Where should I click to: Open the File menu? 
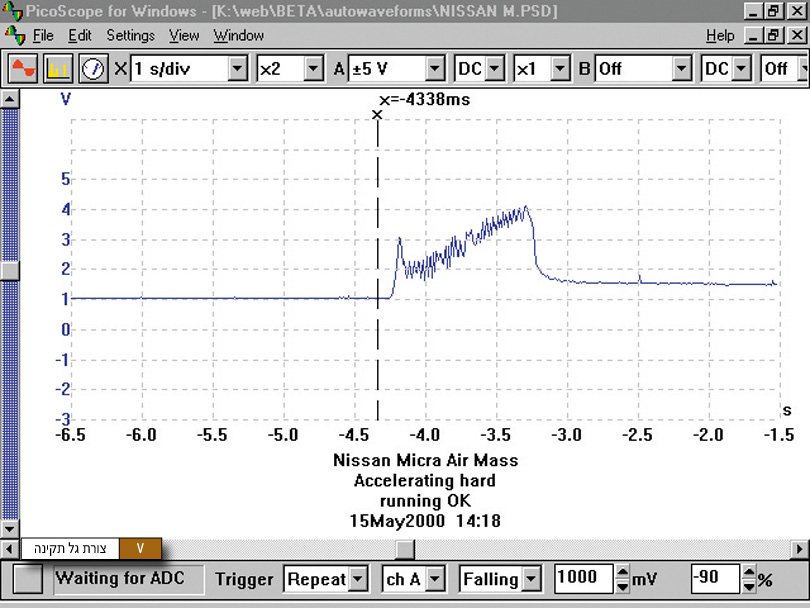pyautogui.click(x=43, y=35)
